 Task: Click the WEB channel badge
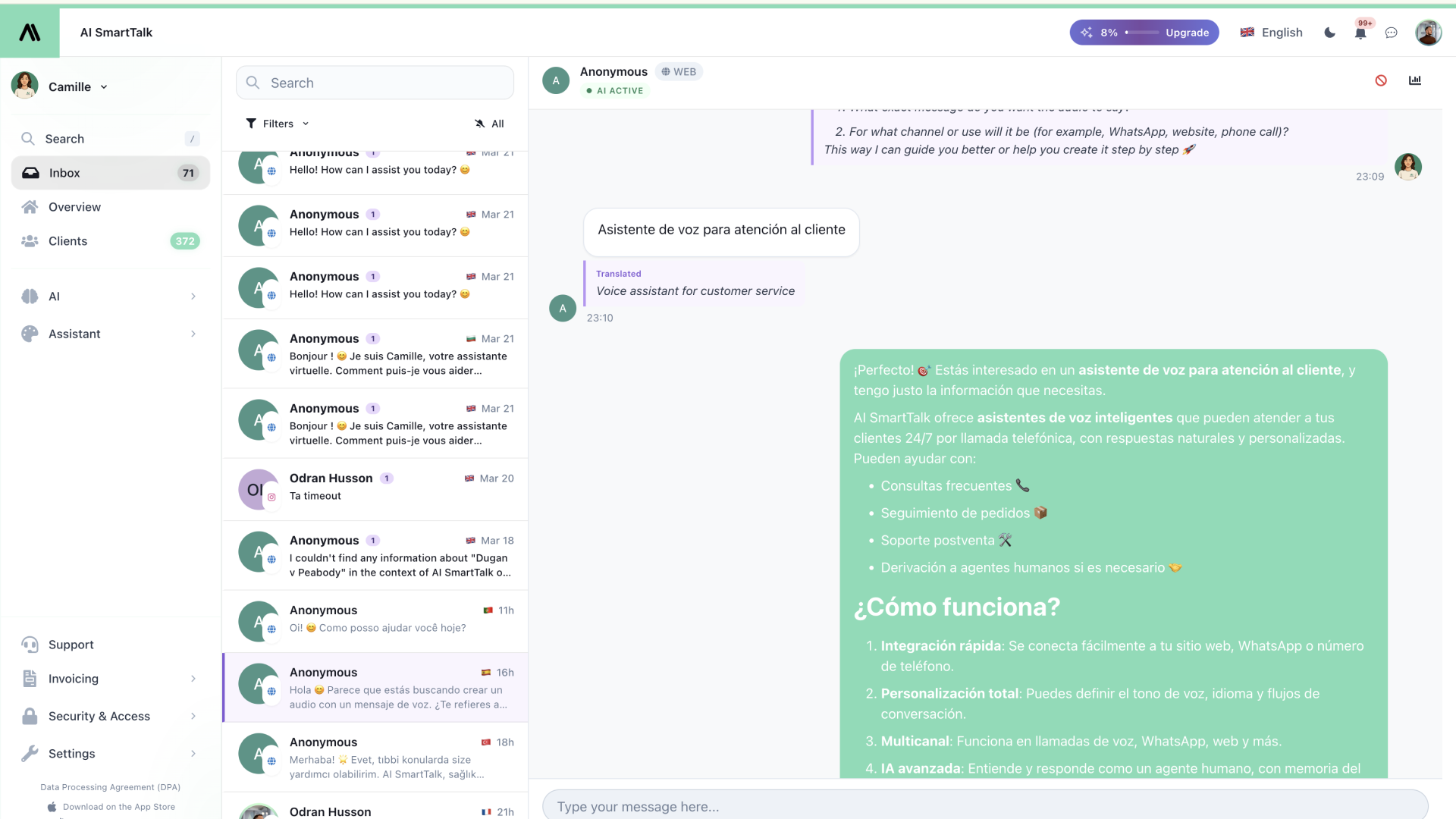679,72
